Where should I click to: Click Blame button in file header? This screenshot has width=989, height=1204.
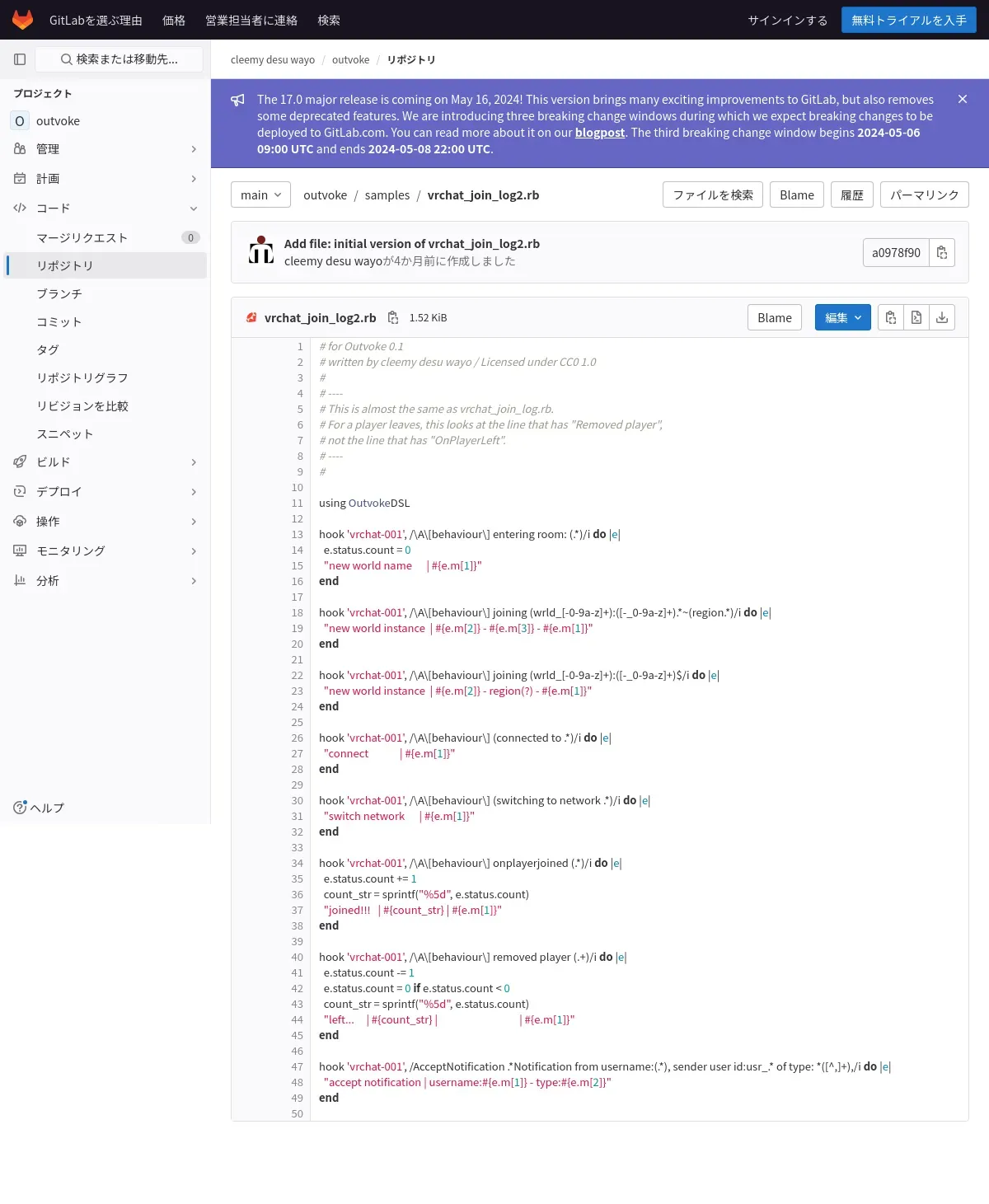tap(775, 317)
